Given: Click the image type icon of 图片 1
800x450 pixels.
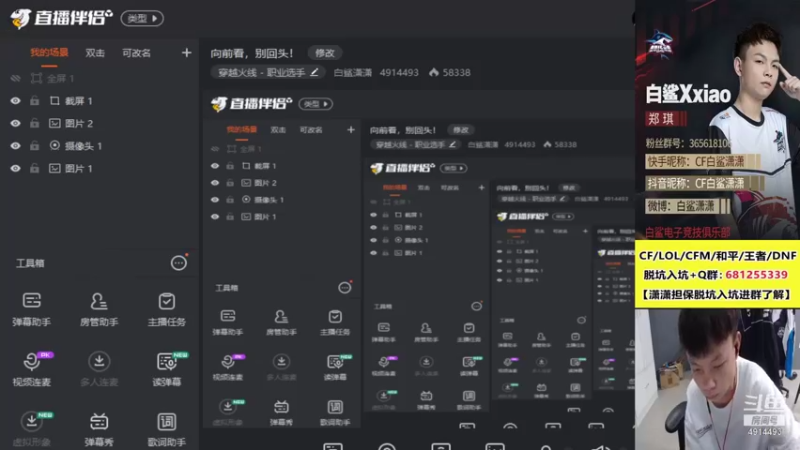Looking at the screenshot, I should 55,168.
